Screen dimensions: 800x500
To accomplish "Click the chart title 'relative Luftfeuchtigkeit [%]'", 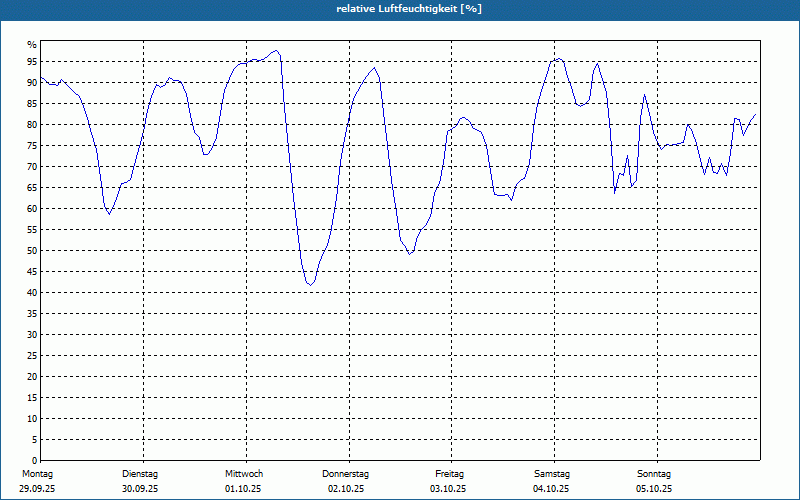I will click(x=409, y=9).
